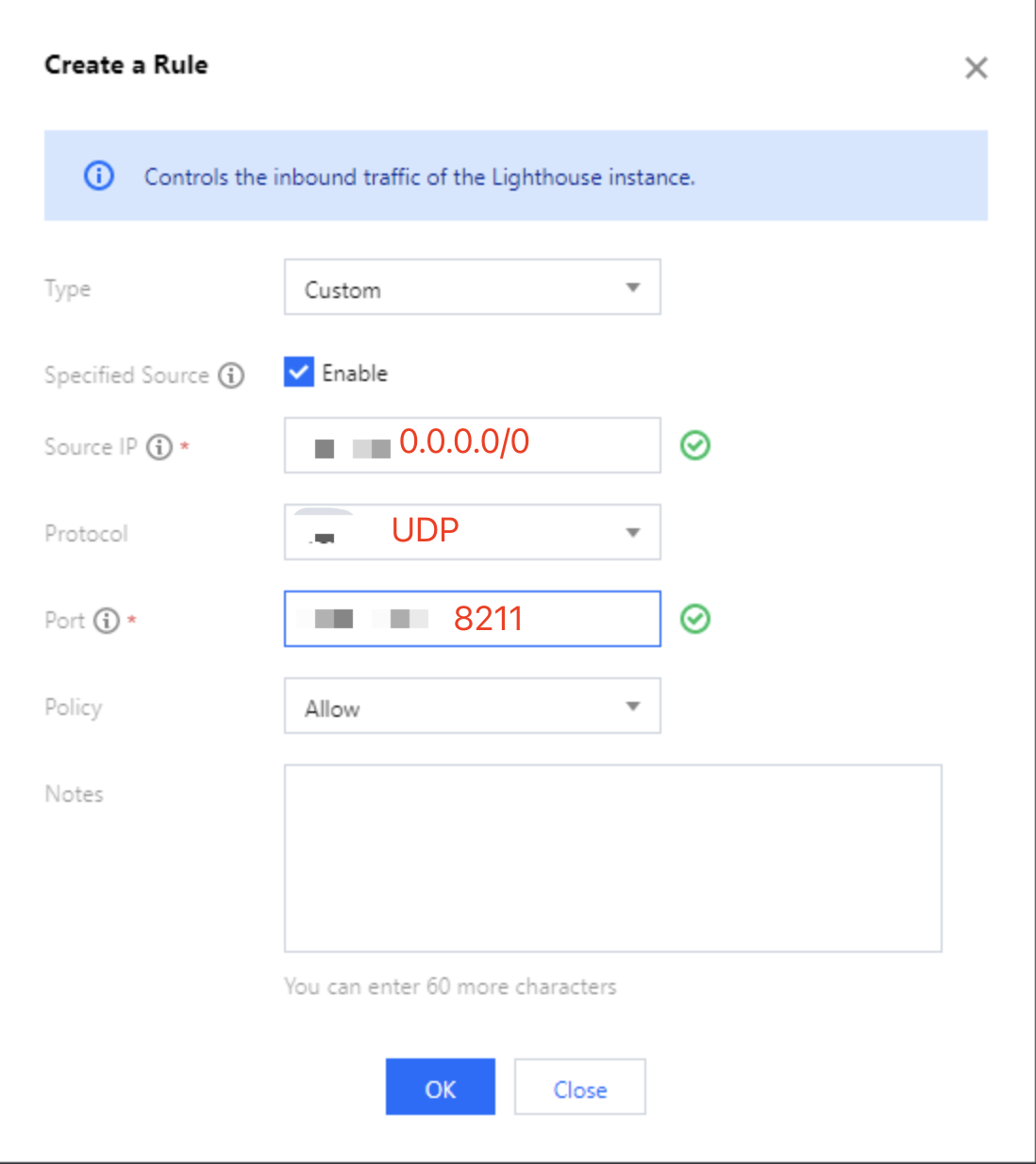The width and height of the screenshot is (1036, 1164).
Task: Confirm the rule with OK button
Action: tap(441, 1087)
